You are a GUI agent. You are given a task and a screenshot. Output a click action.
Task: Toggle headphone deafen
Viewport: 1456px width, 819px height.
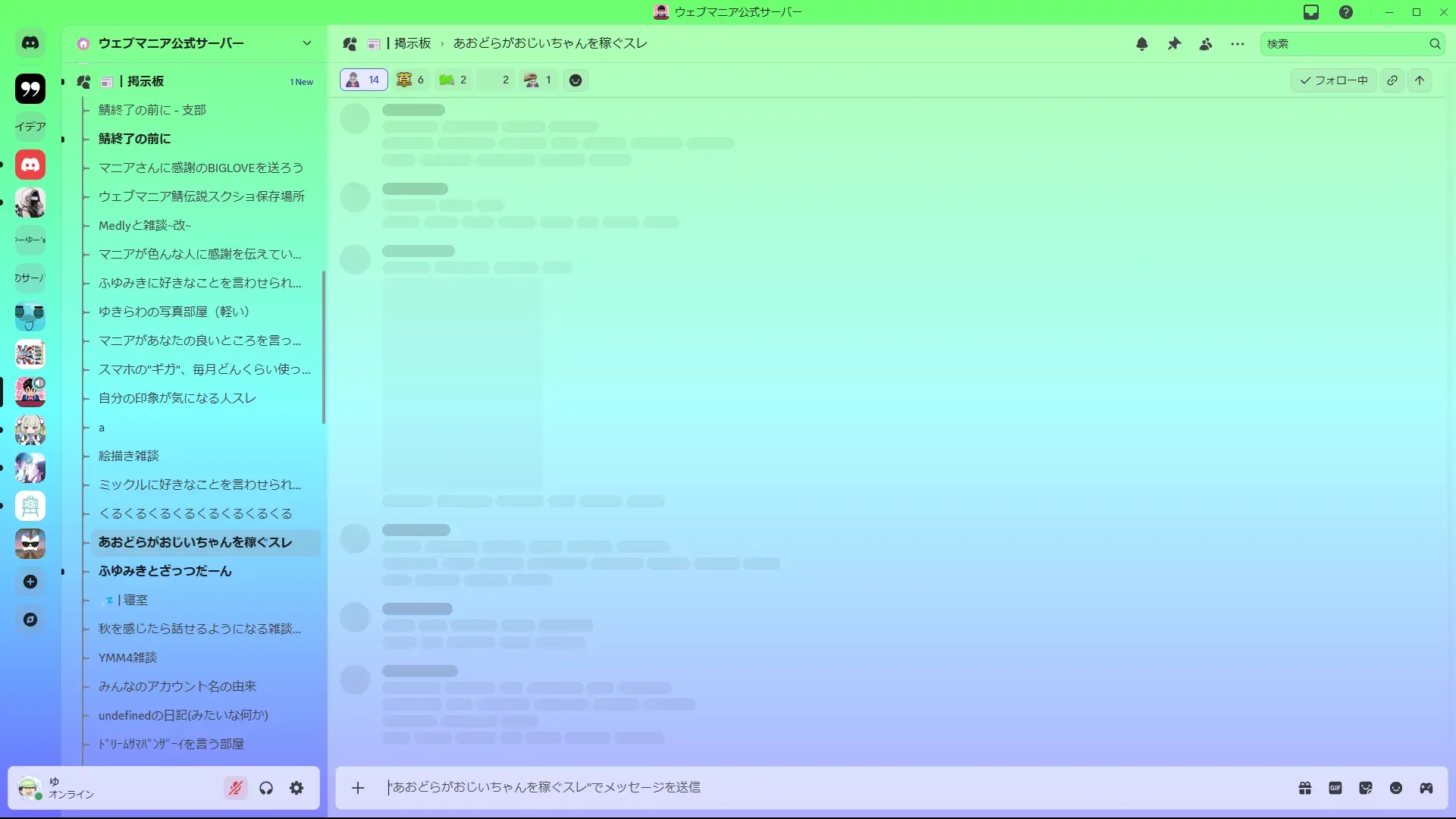tap(266, 788)
